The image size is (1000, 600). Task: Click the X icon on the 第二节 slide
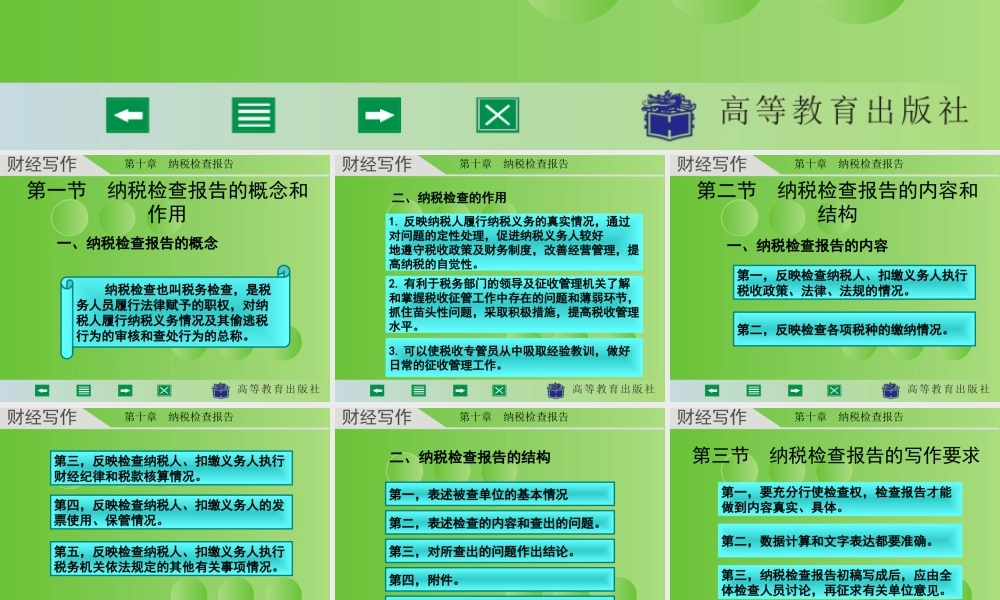coord(834,390)
